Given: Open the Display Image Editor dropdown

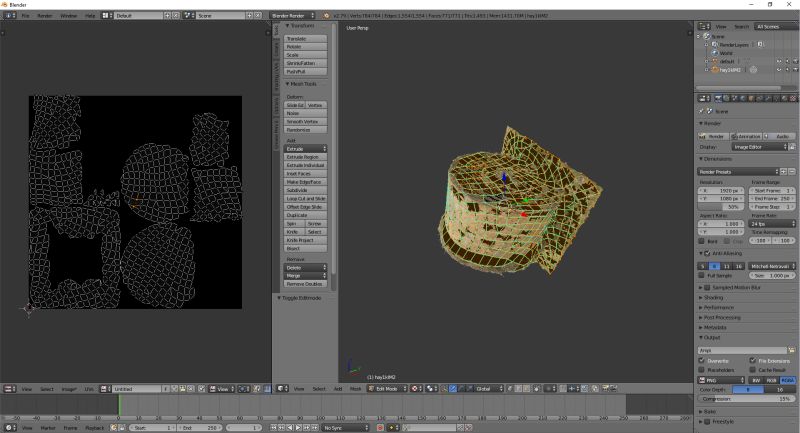Looking at the screenshot, I should 760,147.
